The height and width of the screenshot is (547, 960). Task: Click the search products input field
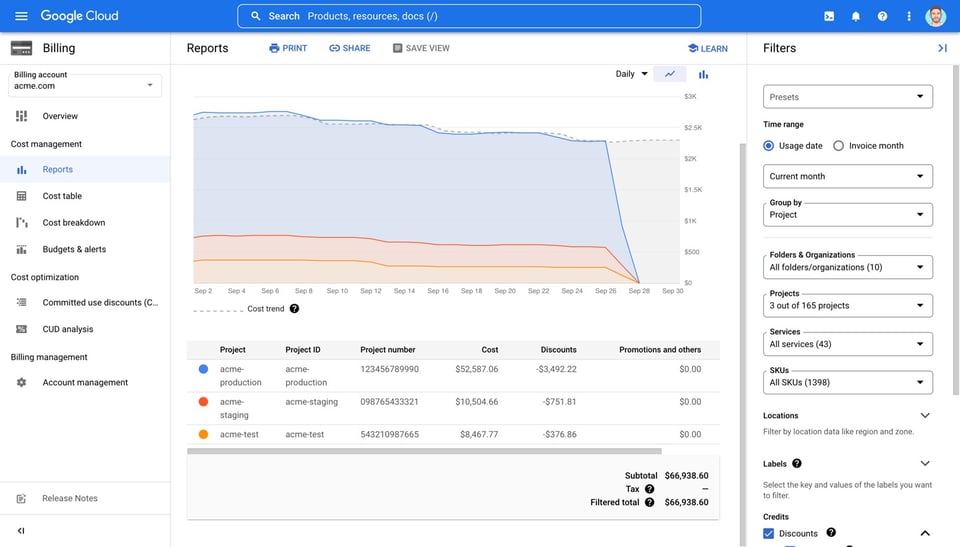tap(469, 16)
